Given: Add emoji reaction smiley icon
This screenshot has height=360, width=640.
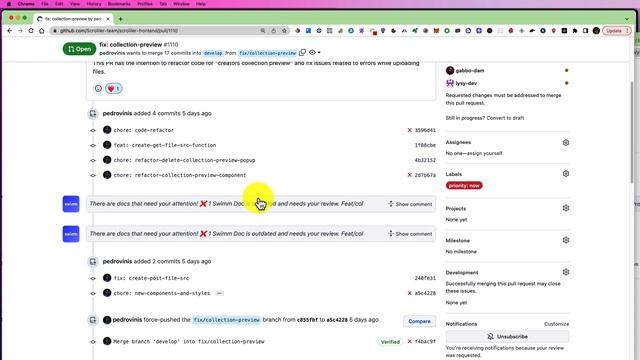Looking at the screenshot, I should (98, 88).
